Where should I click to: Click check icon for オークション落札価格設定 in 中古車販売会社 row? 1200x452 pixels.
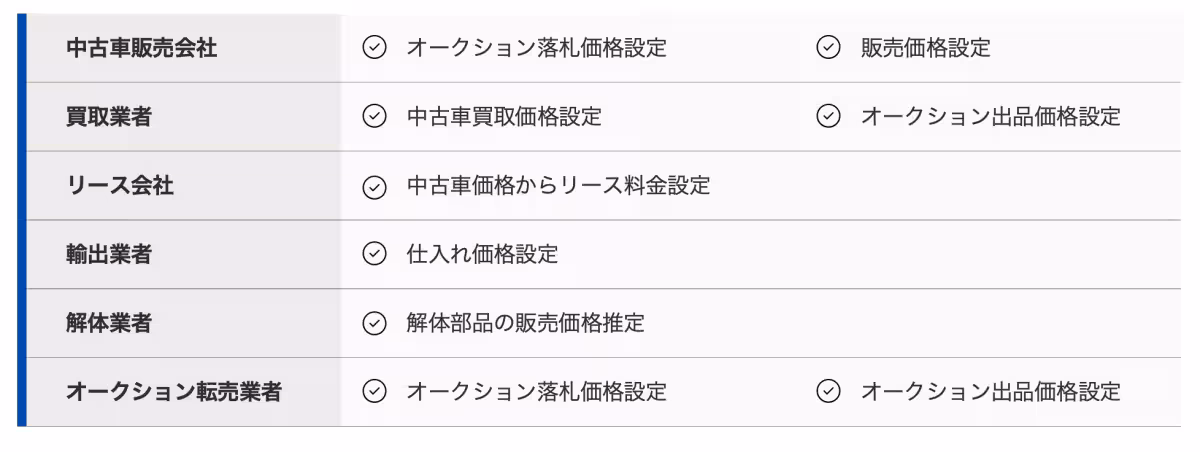click(x=374, y=48)
